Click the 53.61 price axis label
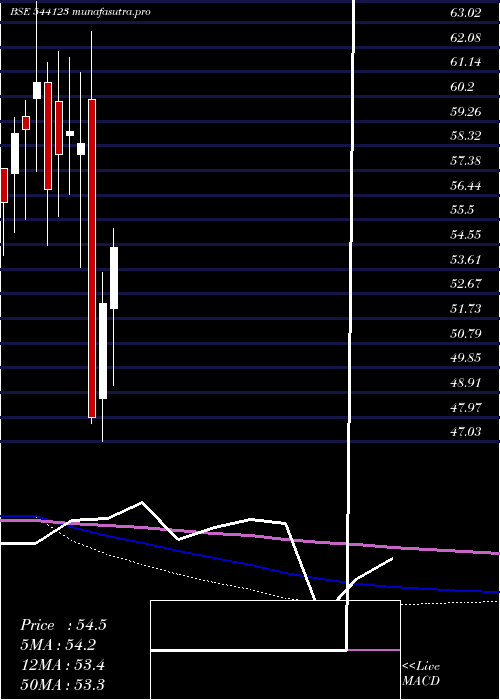The width and height of the screenshot is (500, 700). [x=466, y=259]
